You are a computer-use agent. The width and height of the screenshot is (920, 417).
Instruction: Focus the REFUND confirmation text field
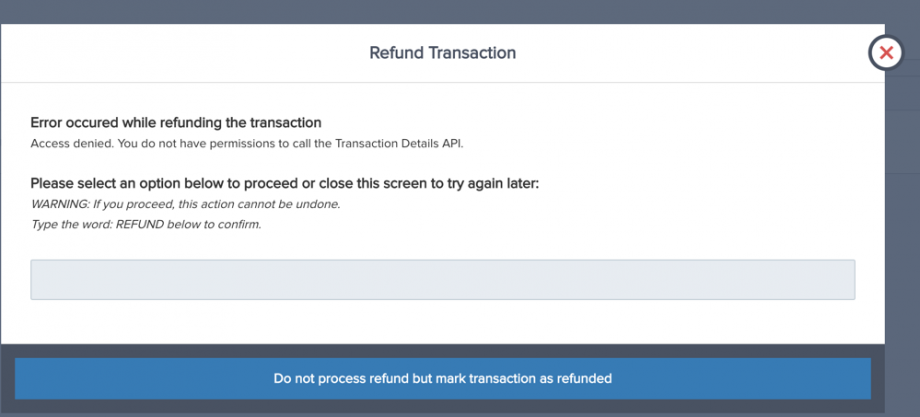442,280
